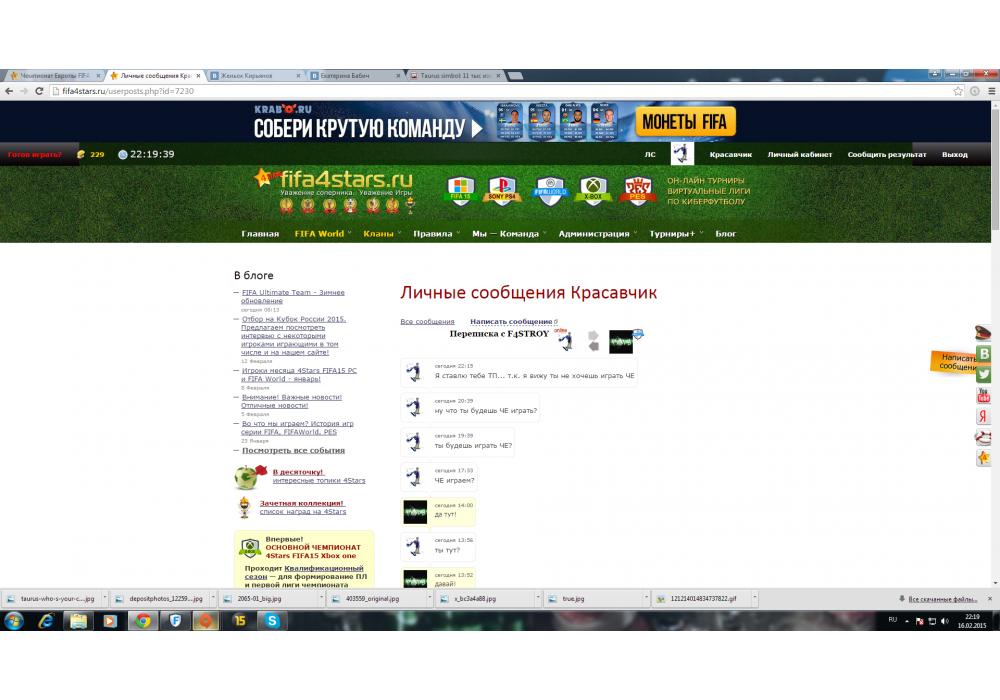Expand the Правила menu arrow

click(458, 233)
